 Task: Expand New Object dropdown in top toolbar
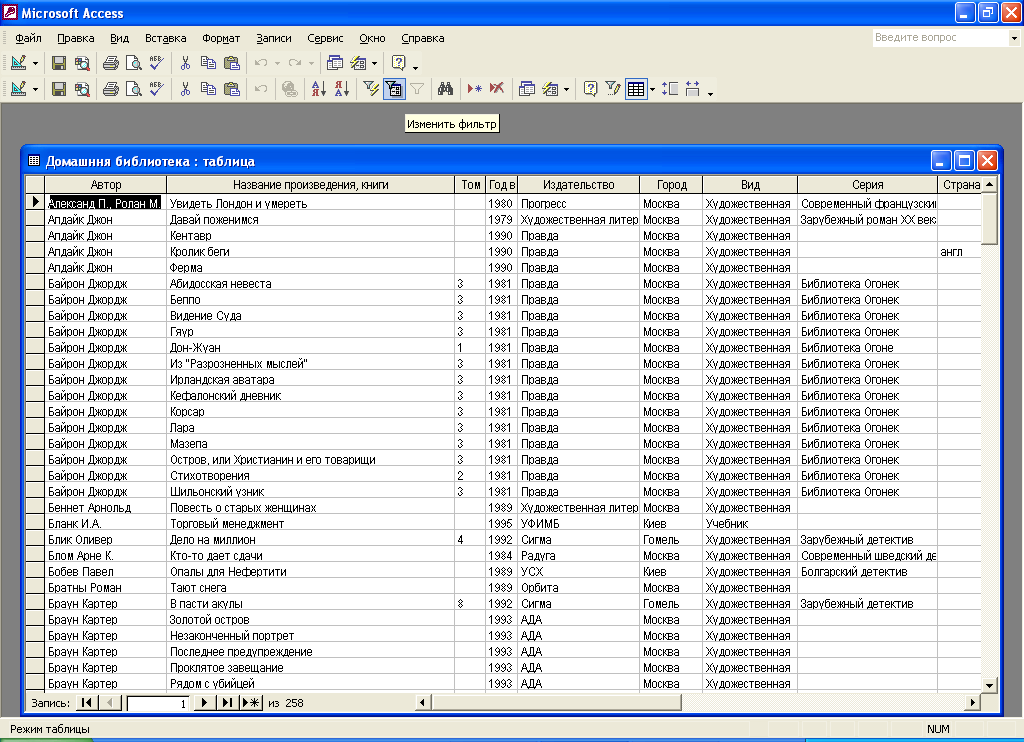(374, 63)
